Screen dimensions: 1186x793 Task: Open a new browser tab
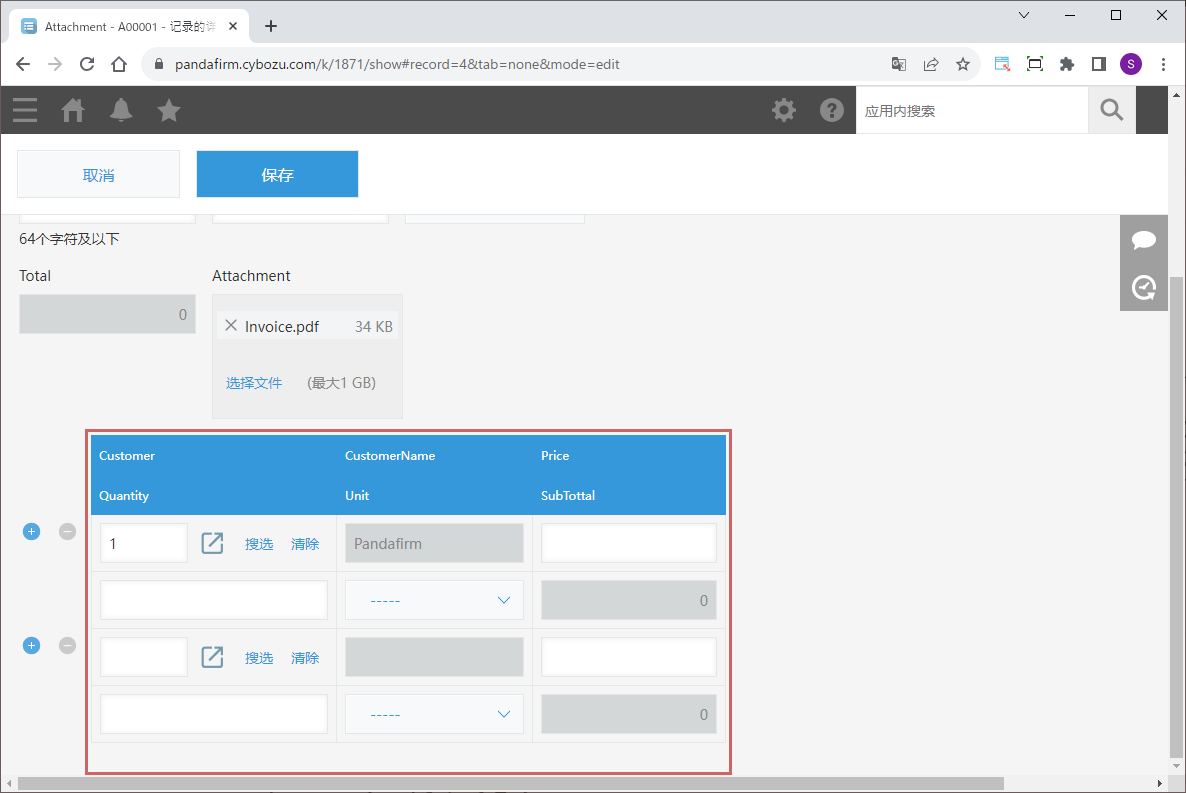(271, 26)
